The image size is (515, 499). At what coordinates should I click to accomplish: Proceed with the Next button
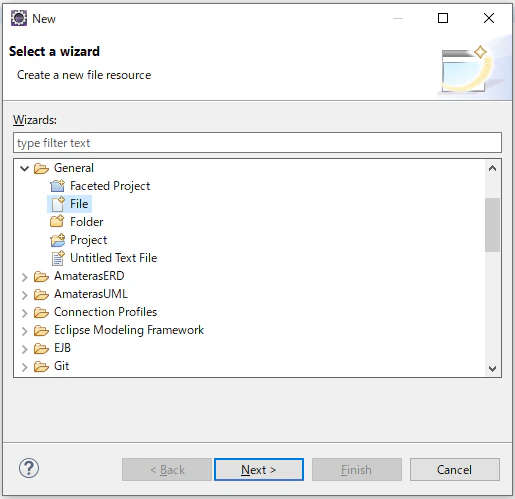coord(259,469)
